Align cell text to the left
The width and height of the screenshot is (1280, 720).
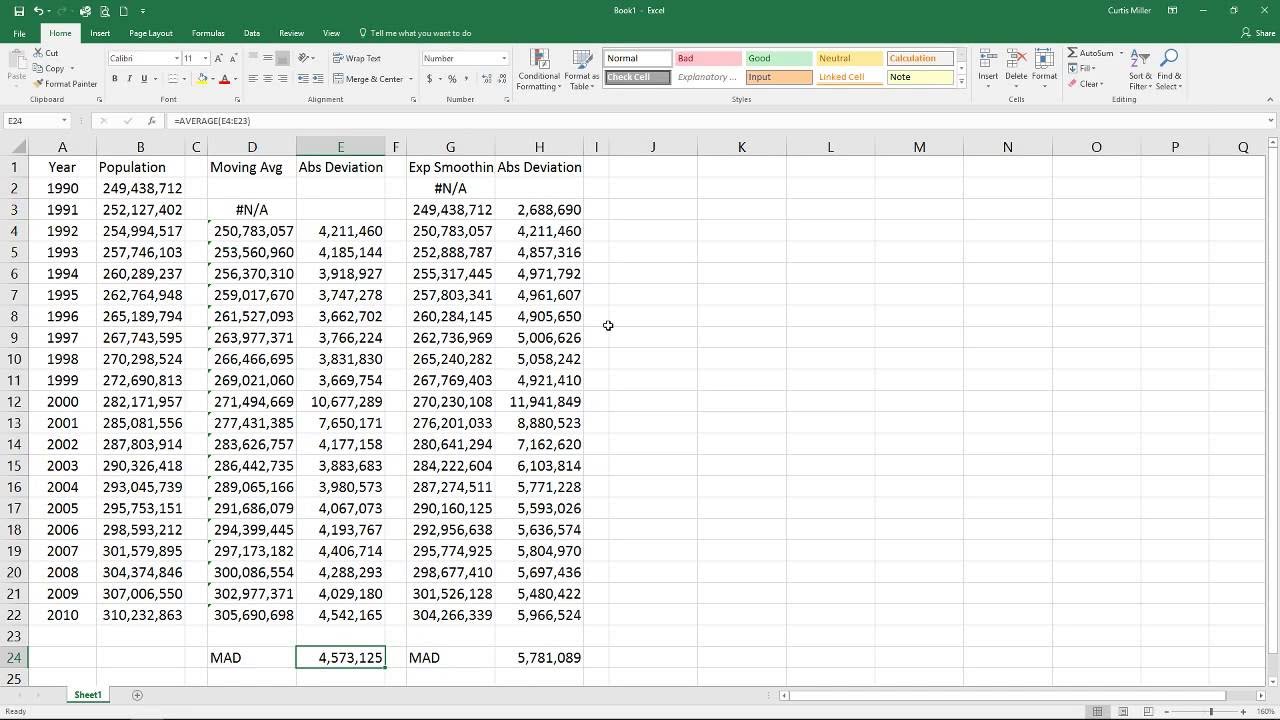[253, 79]
